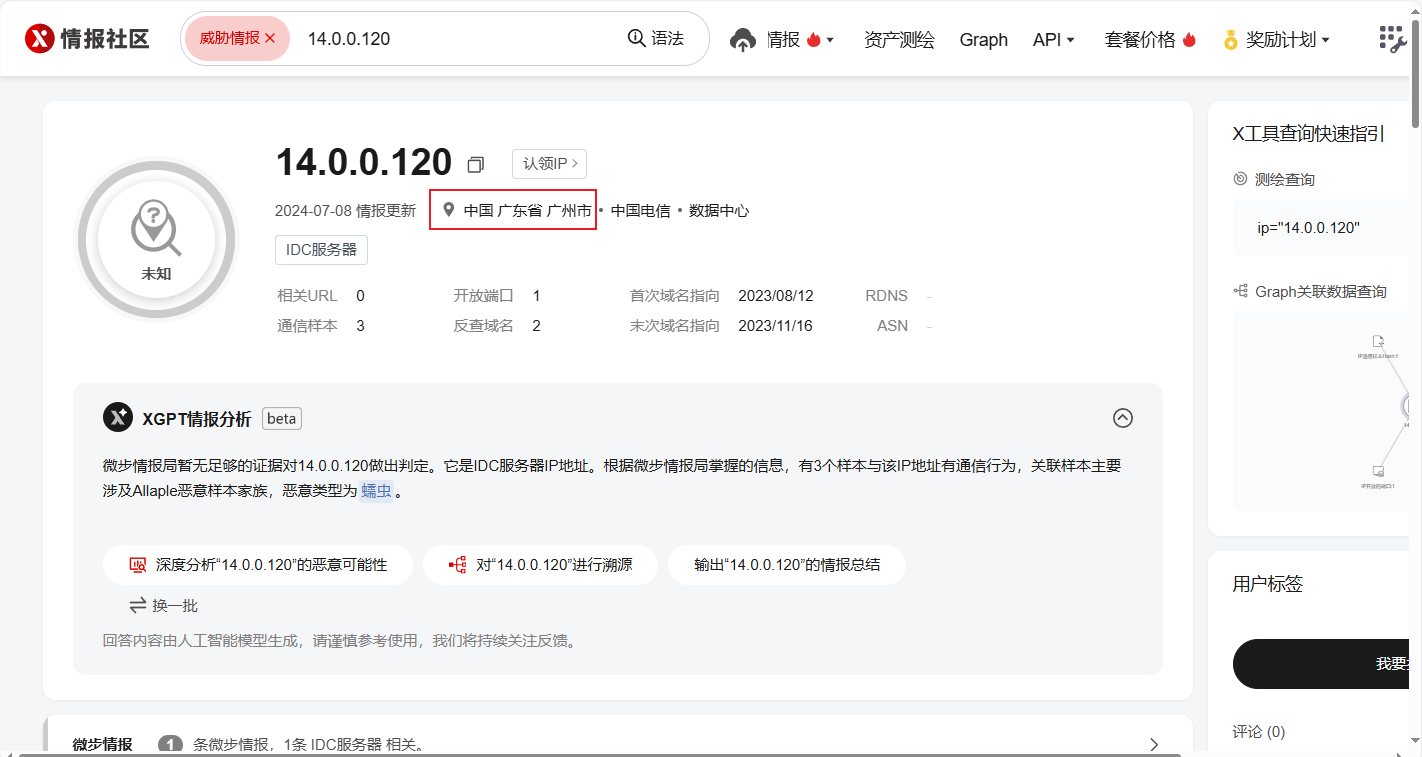This screenshot has width=1422, height=757.
Task: Click the X 情报社区 logo
Action: [x=87, y=39]
